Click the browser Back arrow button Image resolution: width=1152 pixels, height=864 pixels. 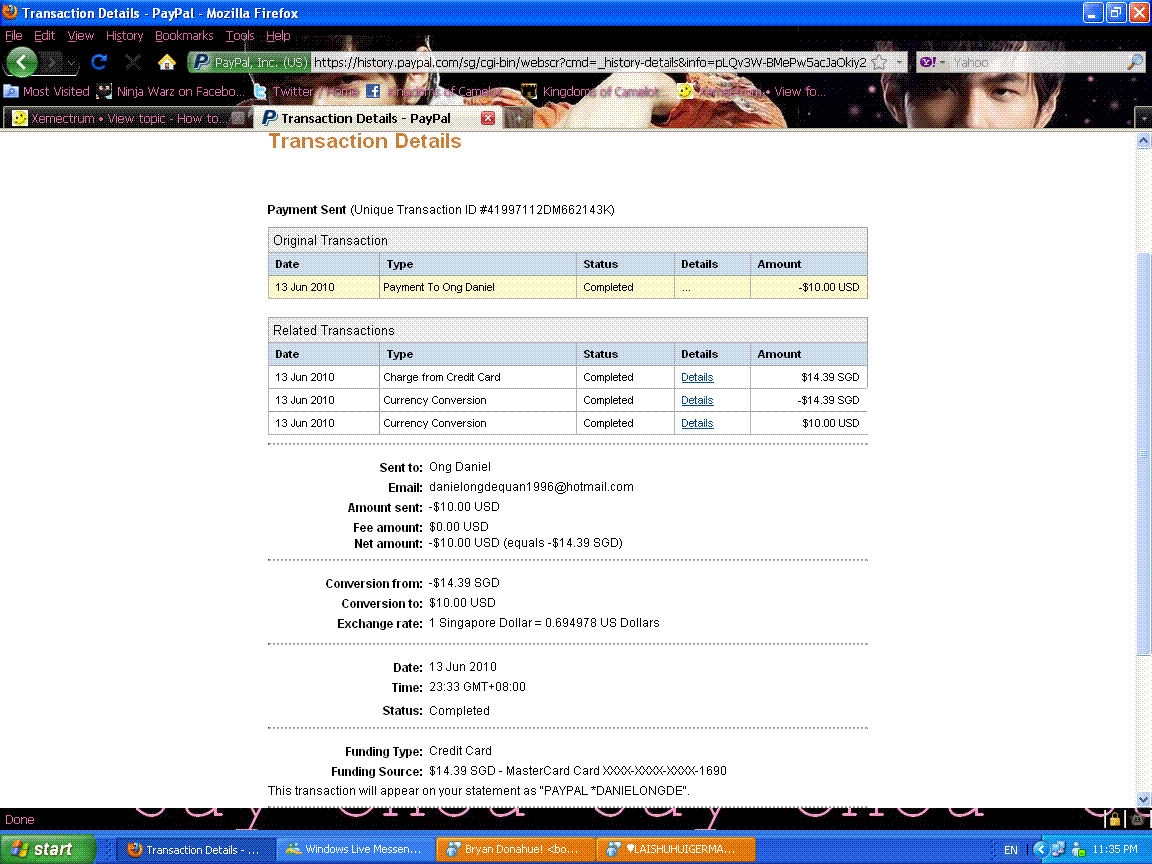(22, 62)
